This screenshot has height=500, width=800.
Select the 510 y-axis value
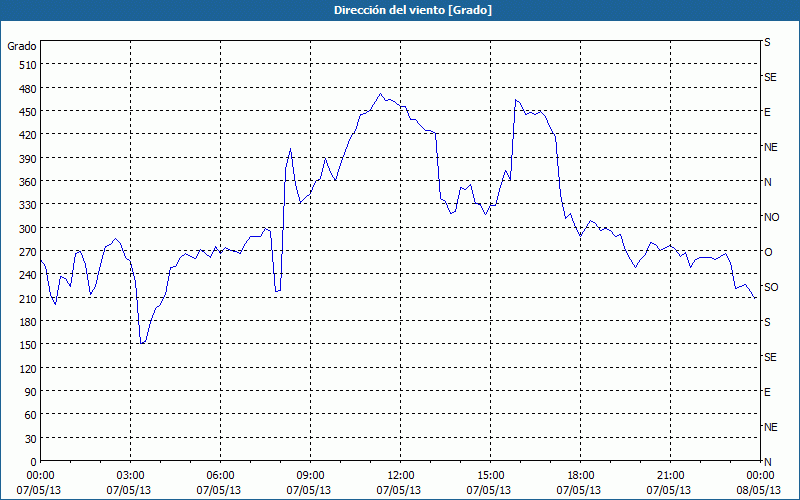point(29,65)
